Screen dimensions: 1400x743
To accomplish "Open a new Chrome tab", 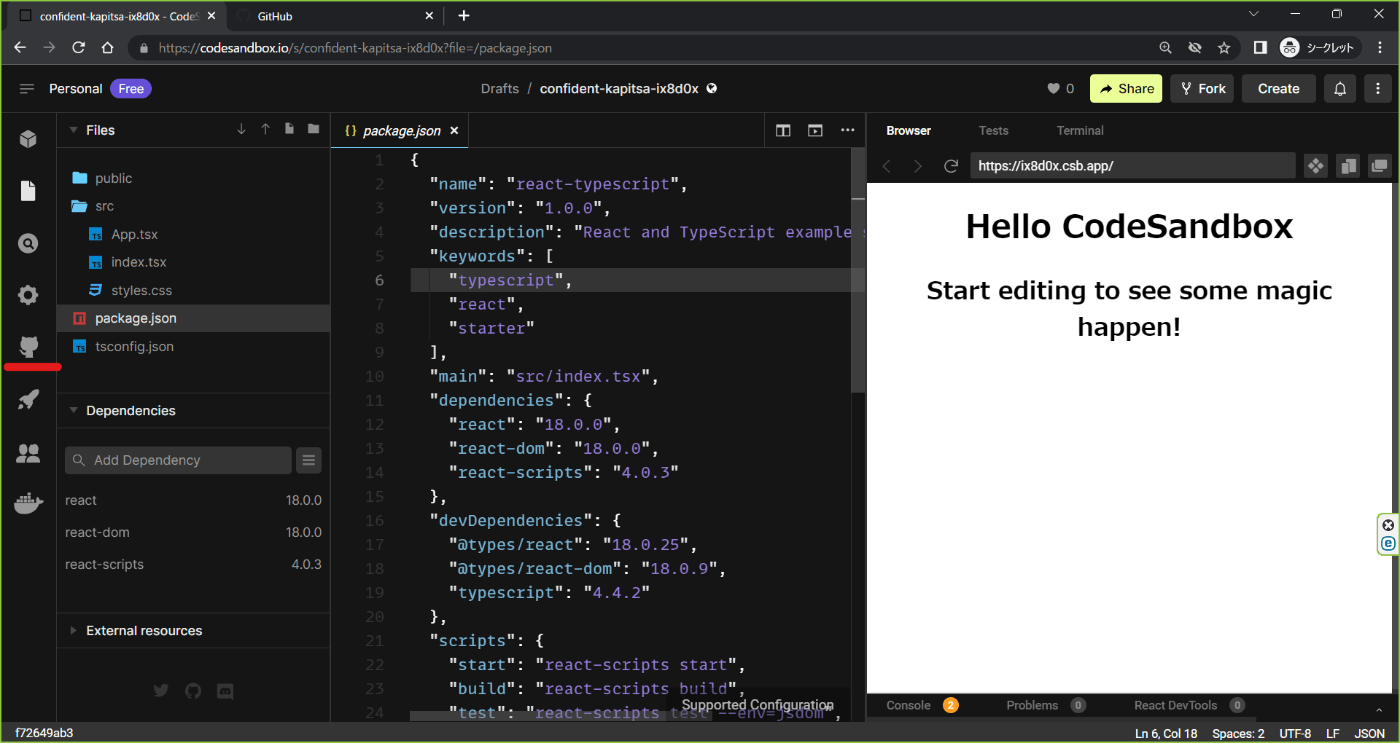I will coord(464,16).
